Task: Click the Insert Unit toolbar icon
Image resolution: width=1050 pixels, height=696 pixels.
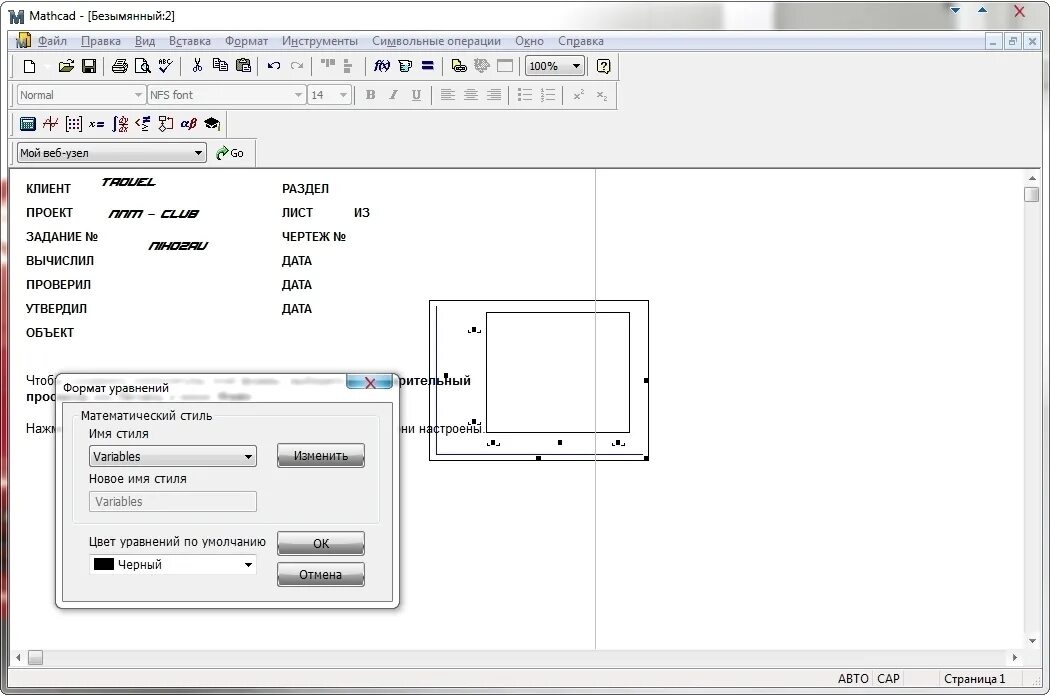Action: (x=404, y=66)
